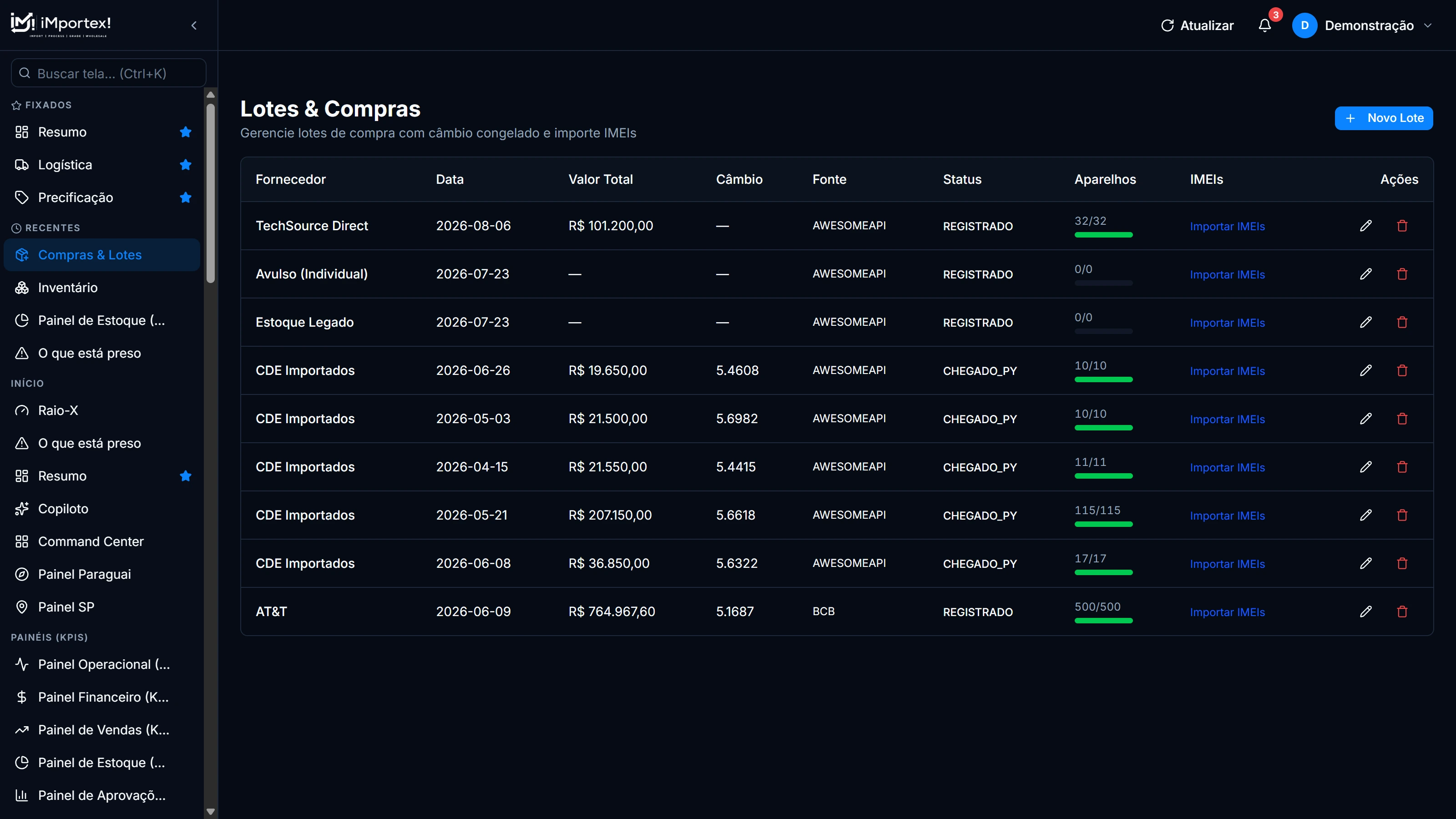The height and width of the screenshot is (819, 1456).
Task: Delete the AT&T lot
Action: pos(1402,612)
